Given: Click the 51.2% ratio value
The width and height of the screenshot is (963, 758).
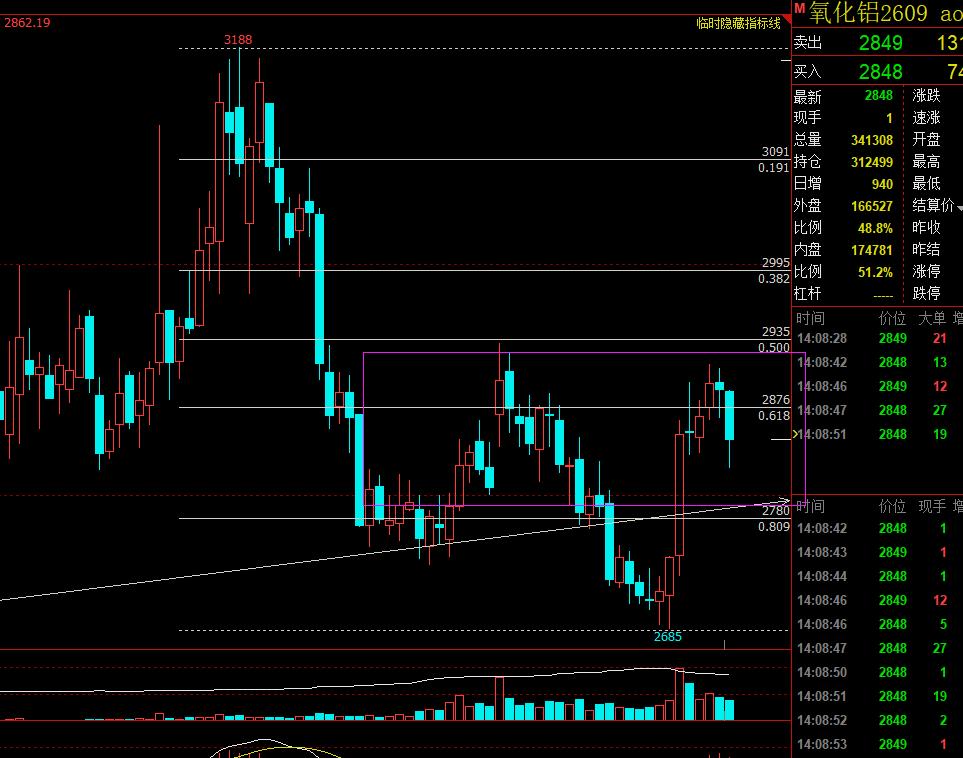Looking at the screenshot, I should pos(875,272).
